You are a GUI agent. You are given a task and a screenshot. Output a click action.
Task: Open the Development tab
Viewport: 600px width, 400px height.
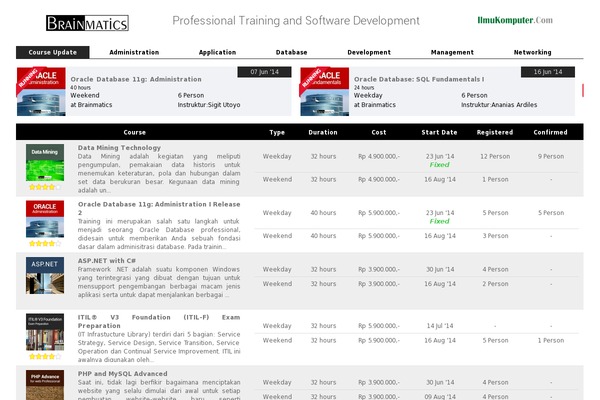[x=369, y=52]
